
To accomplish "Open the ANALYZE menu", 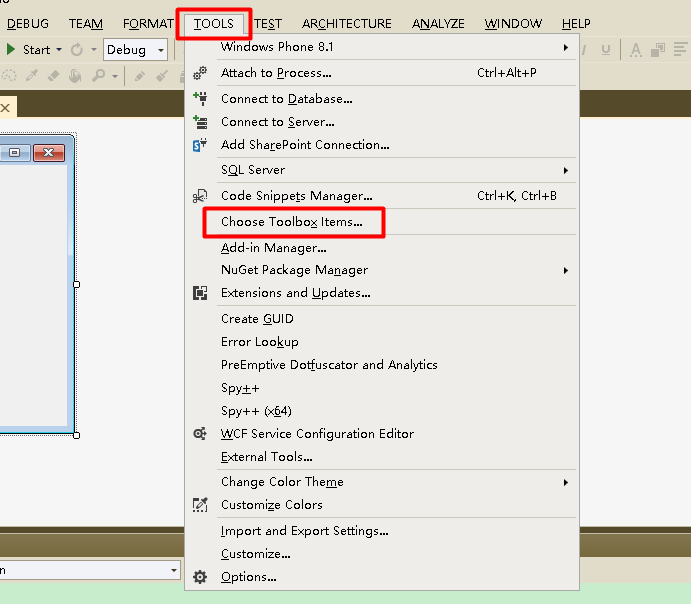I will pyautogui.click(x=438, y=23).
